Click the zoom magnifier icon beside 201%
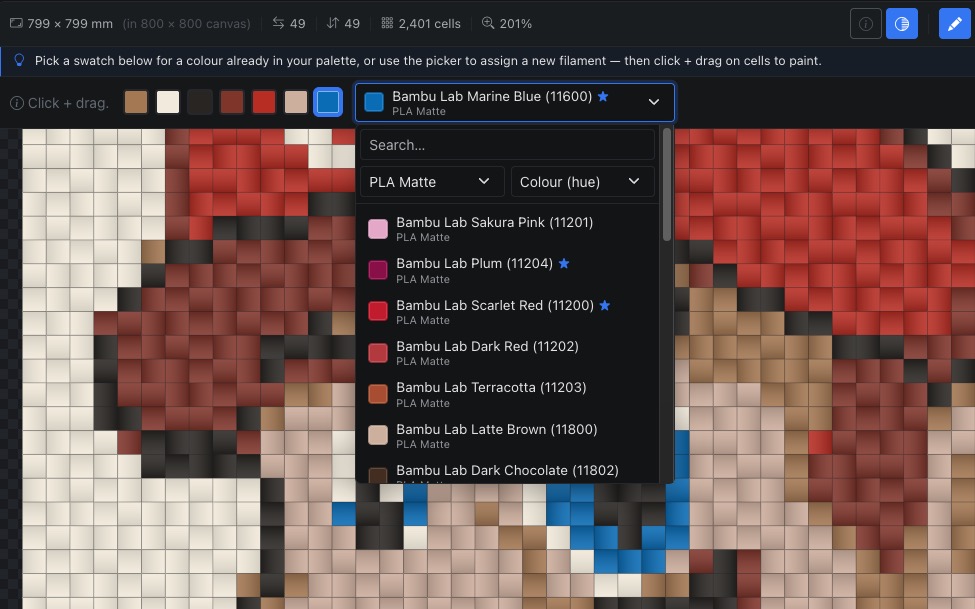Screen dimensions: 975x609 [488, 23]
